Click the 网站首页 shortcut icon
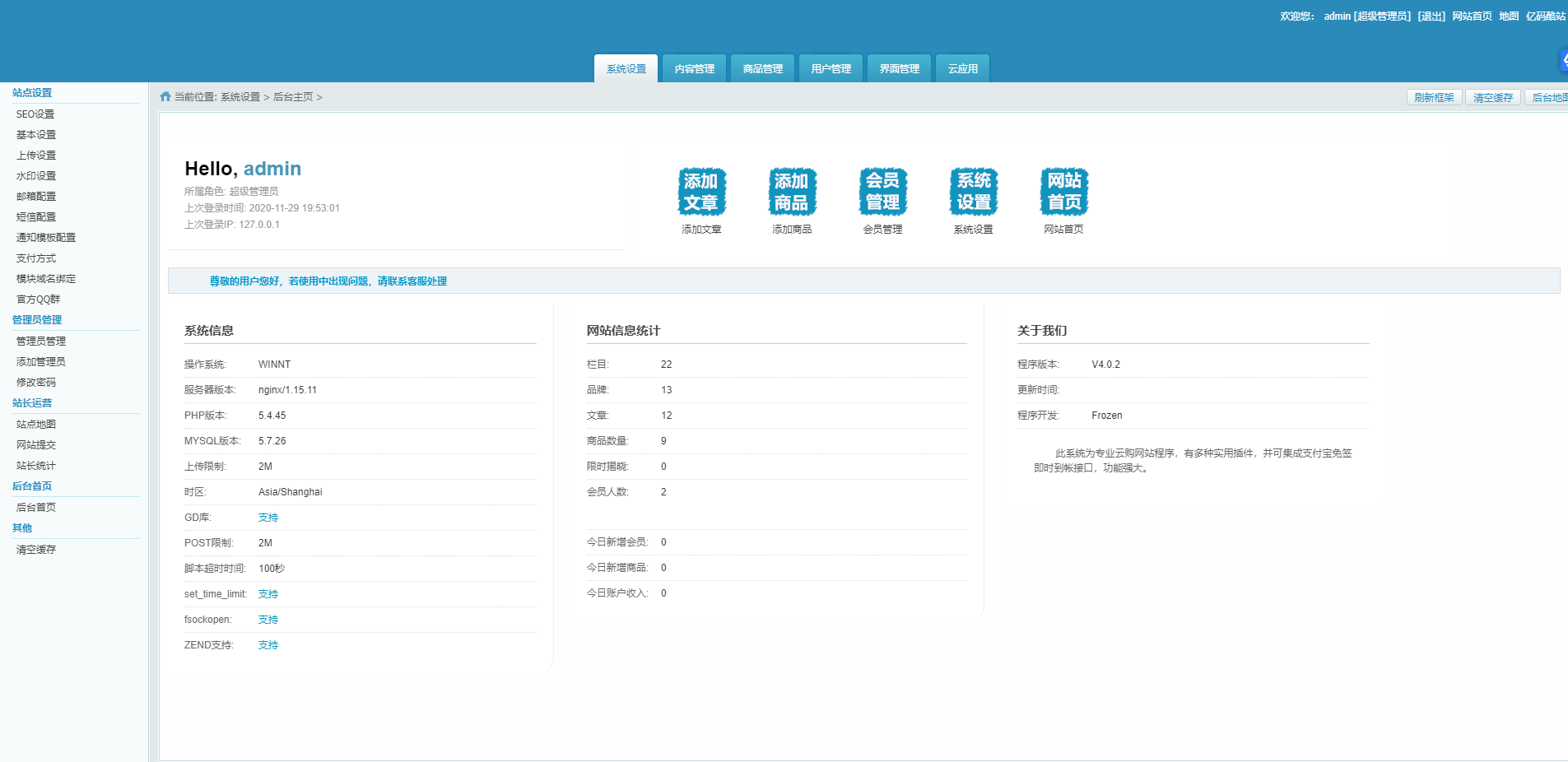The width and height of the screenshot is (1568, 762). coord(1063,192)
